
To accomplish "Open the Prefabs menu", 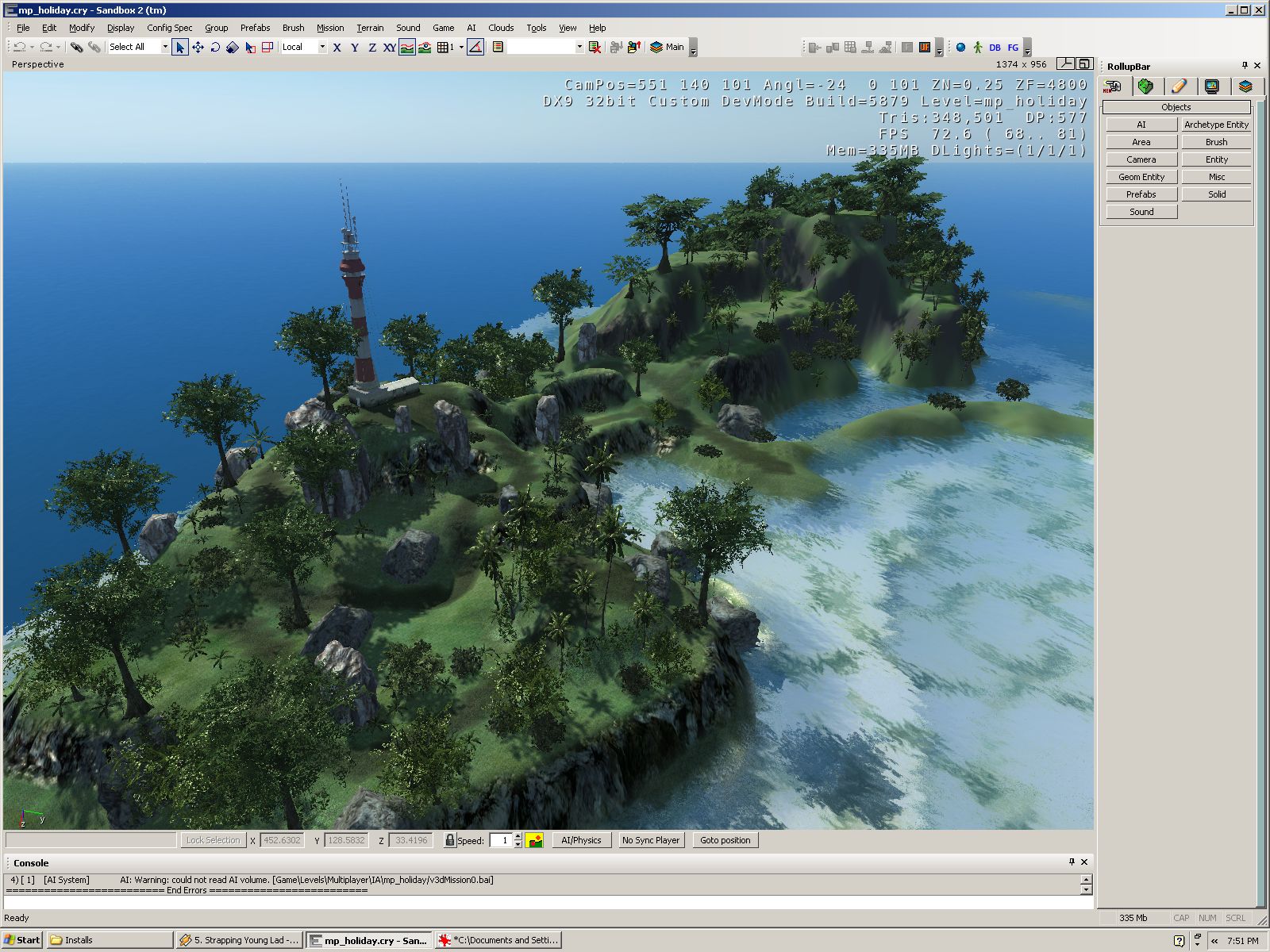I will point(256,28).
